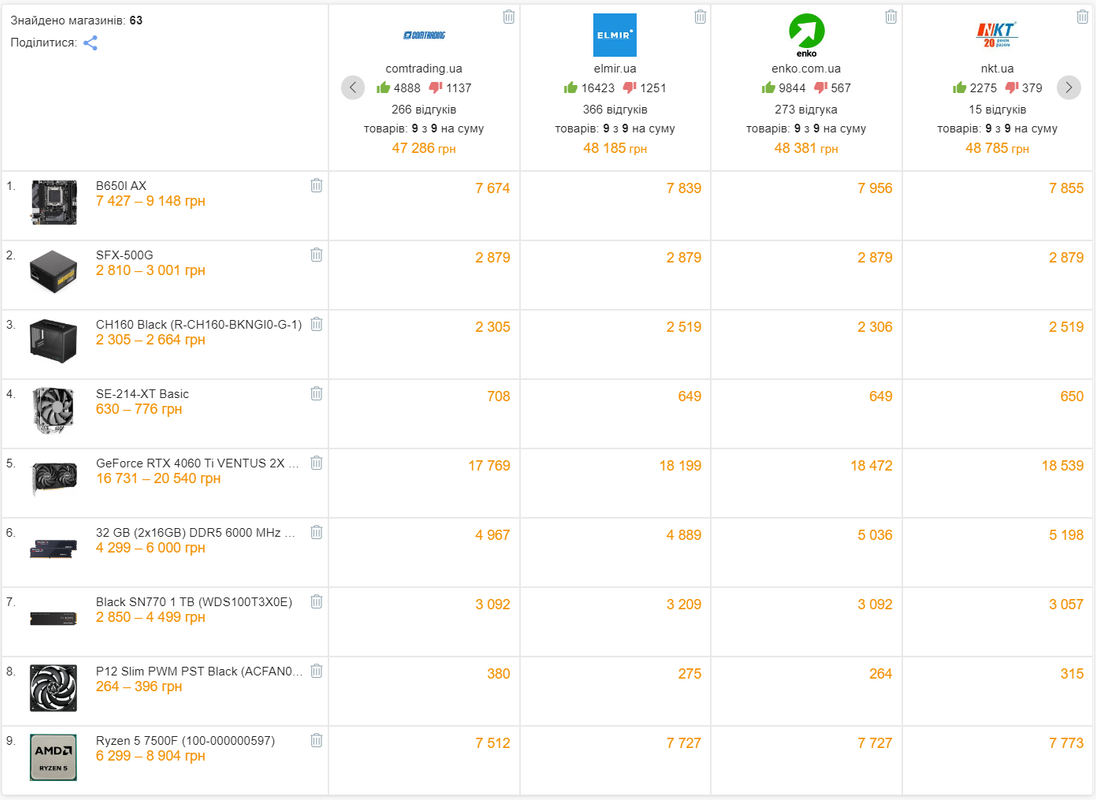Viewport: 1096px width, 800px height.
Task: Click elmir.ua's 18 199 price for RTX 4060 Ti
Action: click(680, 465)
